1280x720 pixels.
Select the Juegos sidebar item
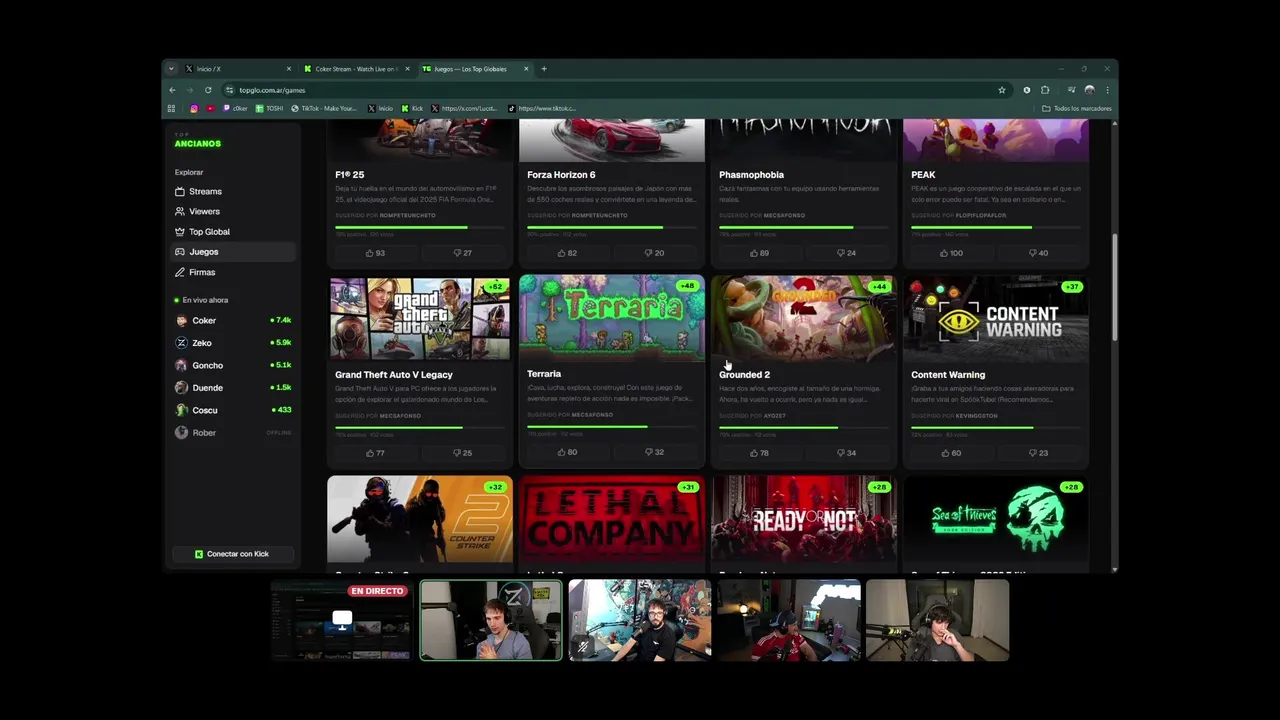233,252
